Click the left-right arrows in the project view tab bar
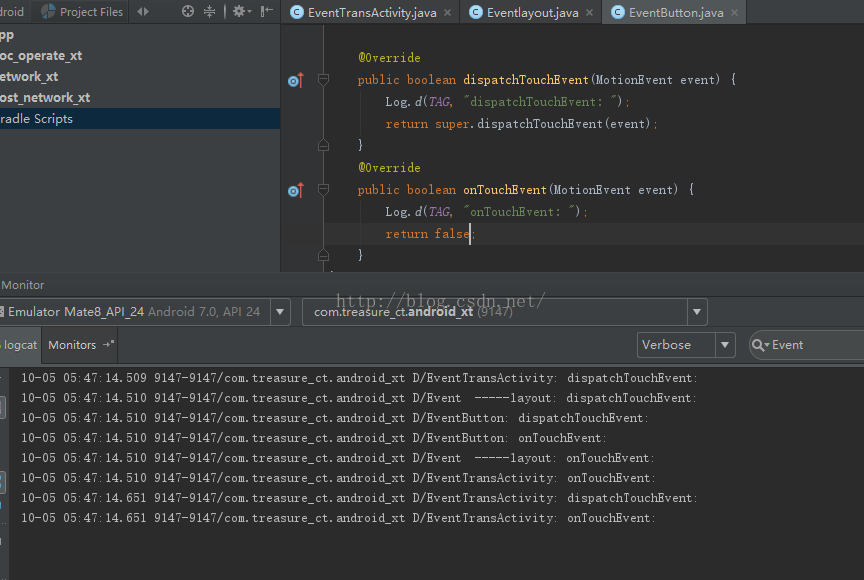 point(143,12)
